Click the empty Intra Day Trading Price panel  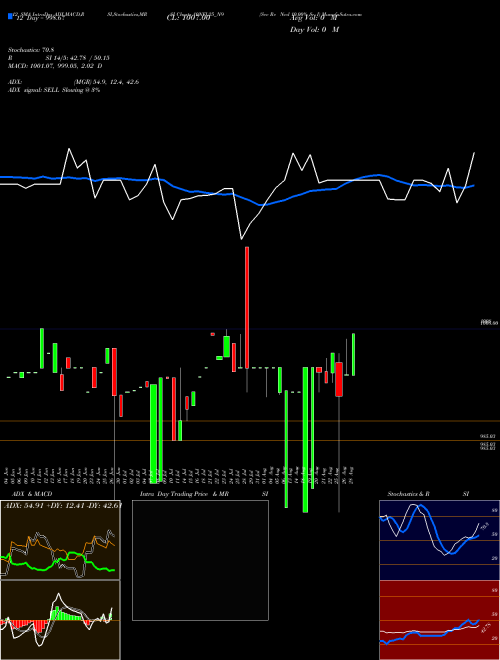(200, 560)
